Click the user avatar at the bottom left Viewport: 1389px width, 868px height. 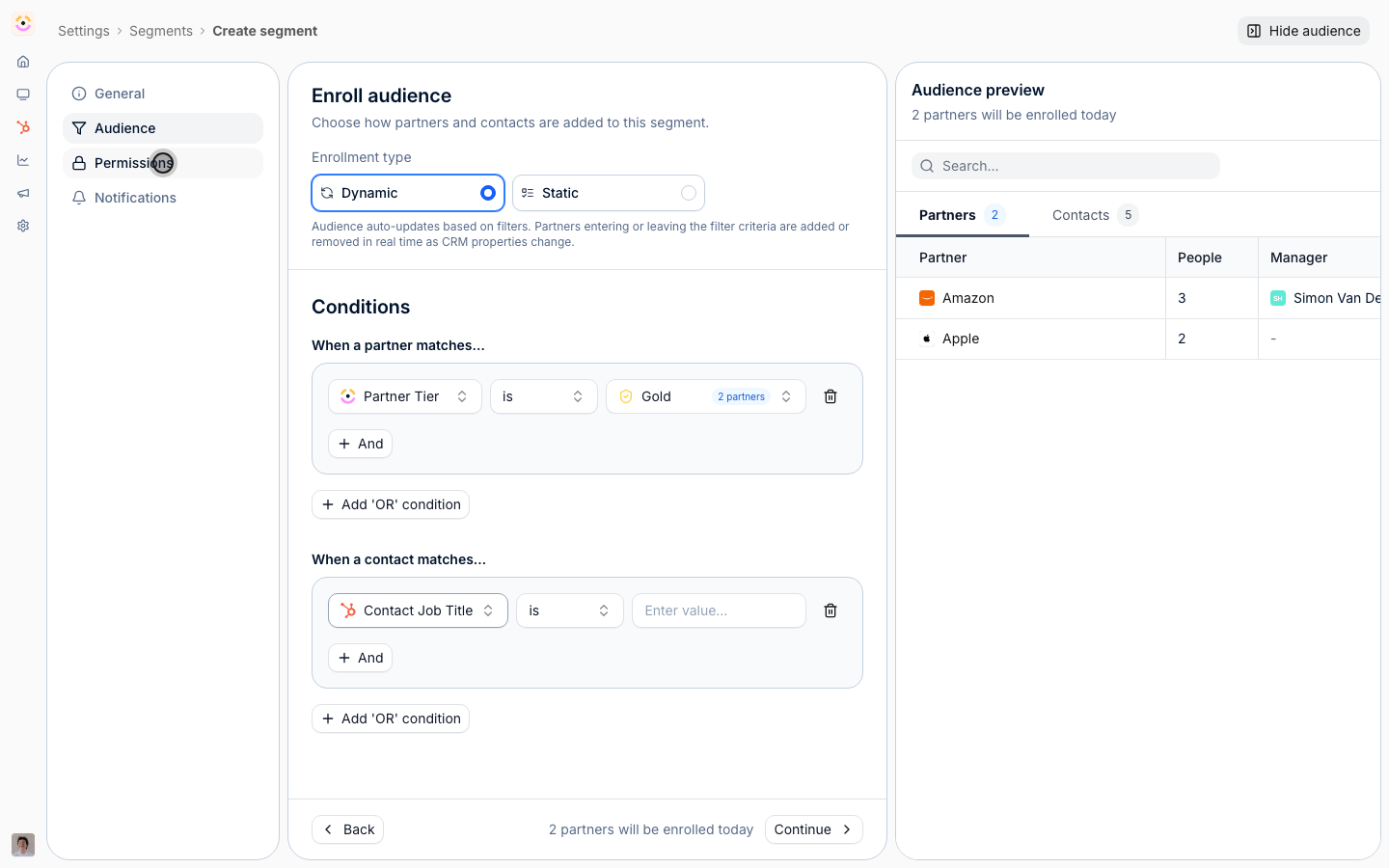coord(23,845)
